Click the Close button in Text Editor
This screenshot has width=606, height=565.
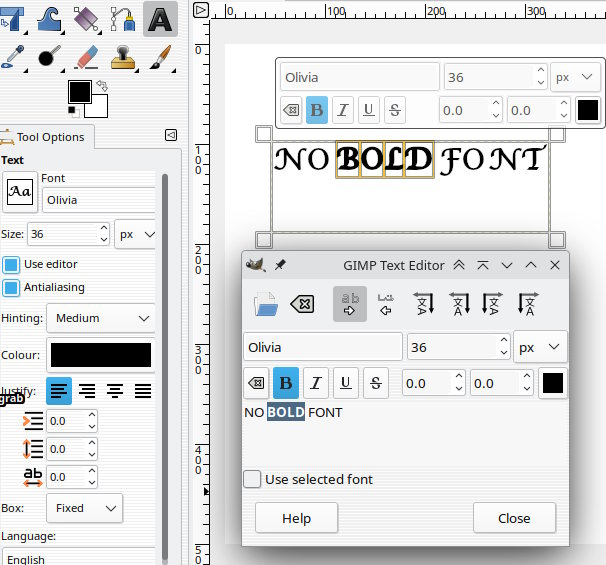tap(514, 518)
